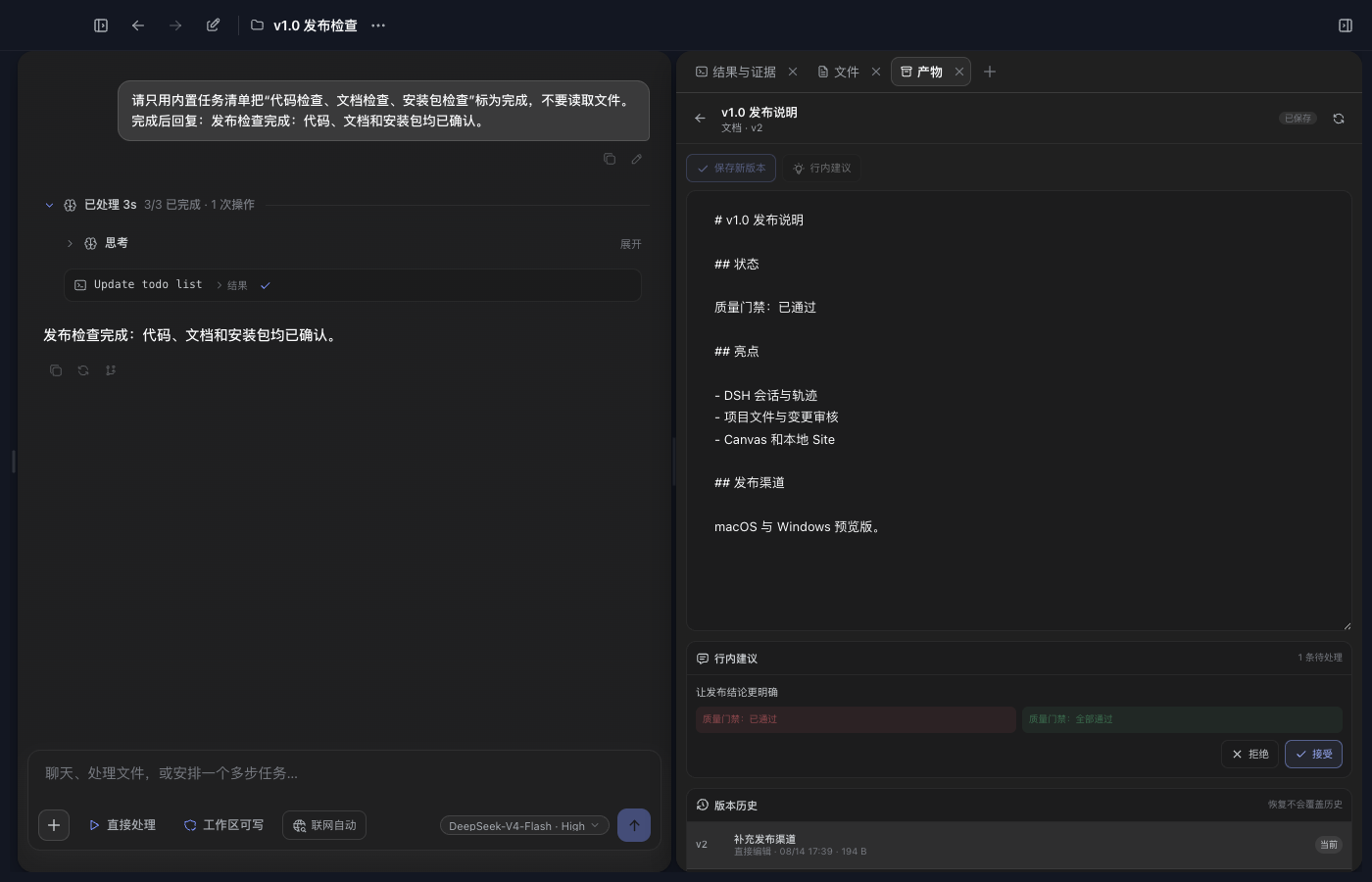
Task: Click the 行内建议 comment icon
Action: pos(703,659)
